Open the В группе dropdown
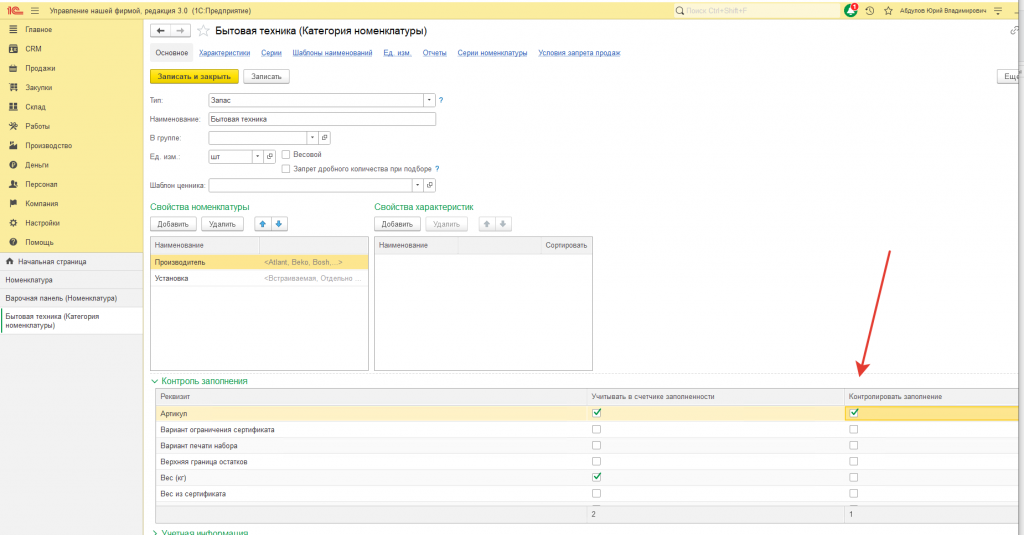Screen dimensions: 1024x535 (x=312, y=138)
